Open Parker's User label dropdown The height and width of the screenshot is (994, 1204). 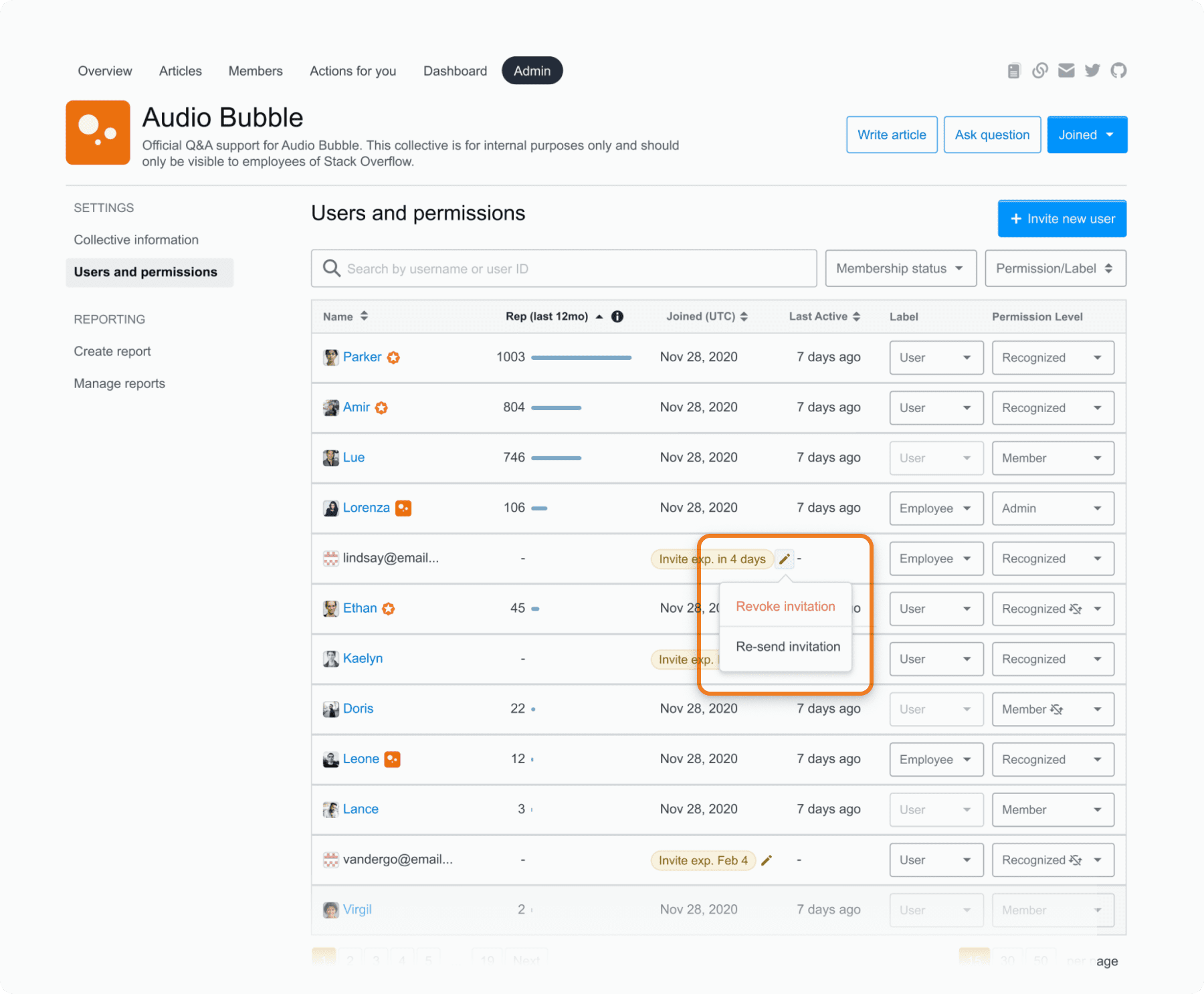coord(936,358)
